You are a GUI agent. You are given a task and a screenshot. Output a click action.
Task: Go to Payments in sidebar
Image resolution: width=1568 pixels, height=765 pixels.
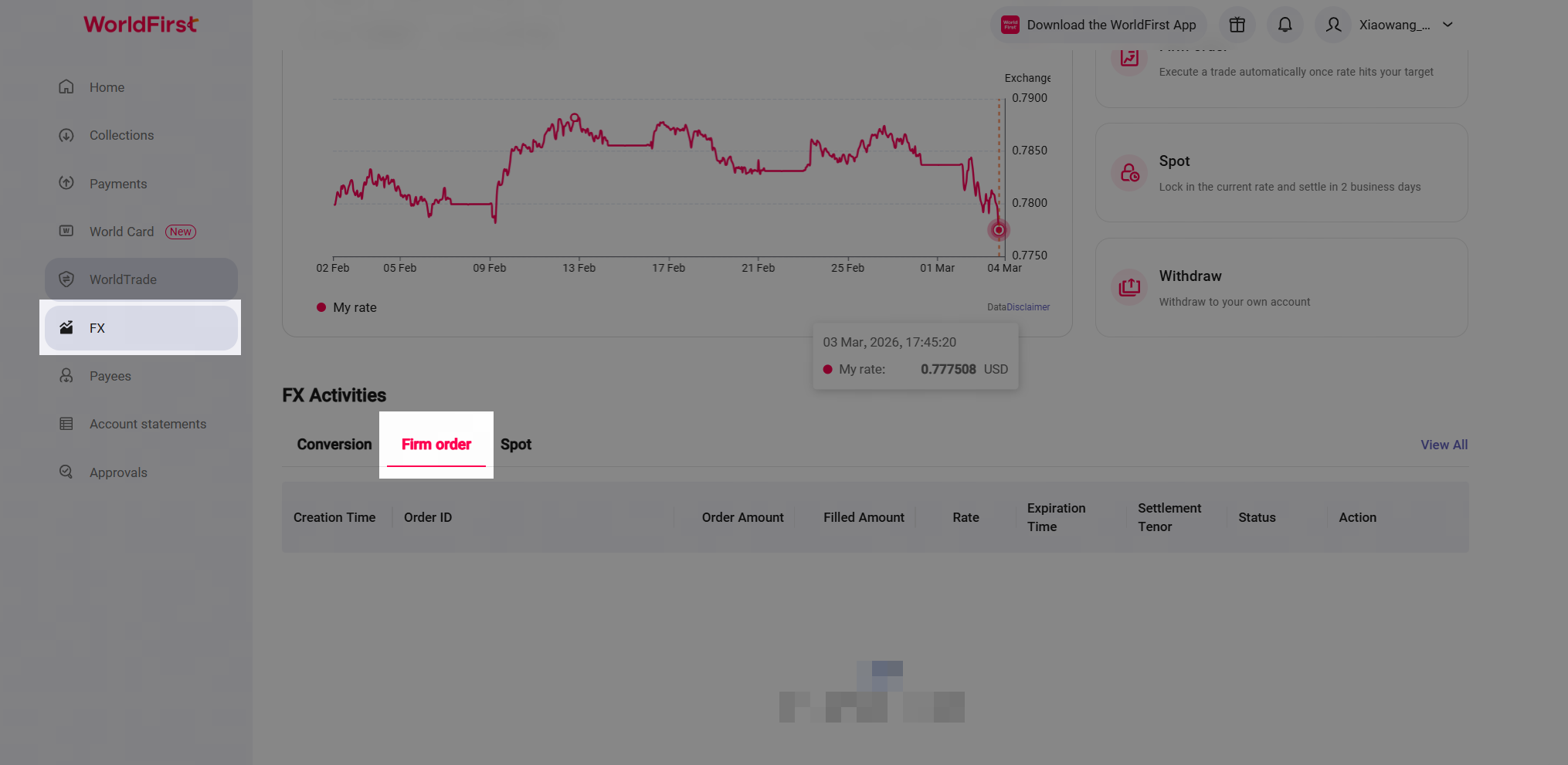pos(141,184)
